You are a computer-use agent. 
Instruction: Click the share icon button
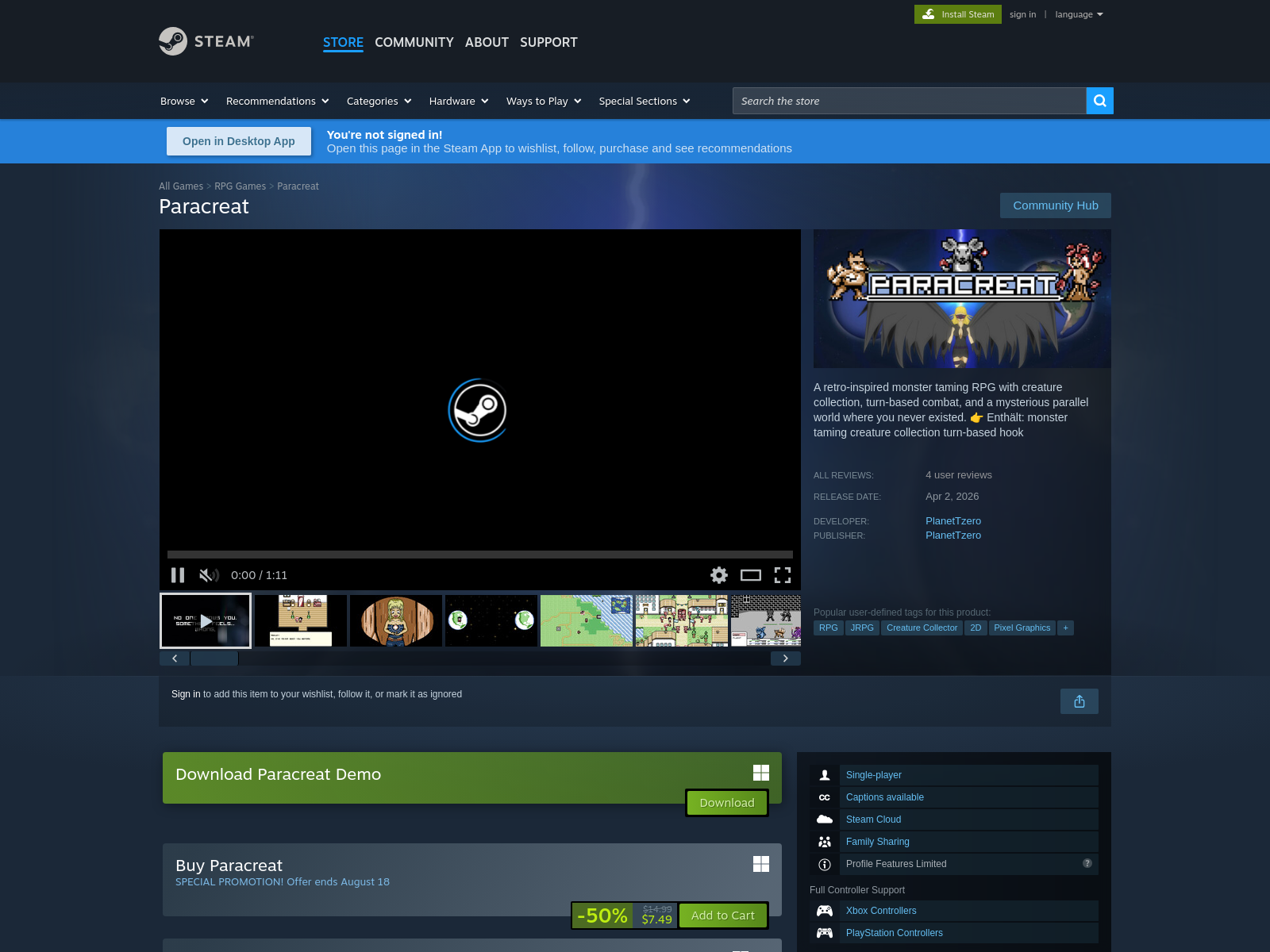click(1079, 701)
